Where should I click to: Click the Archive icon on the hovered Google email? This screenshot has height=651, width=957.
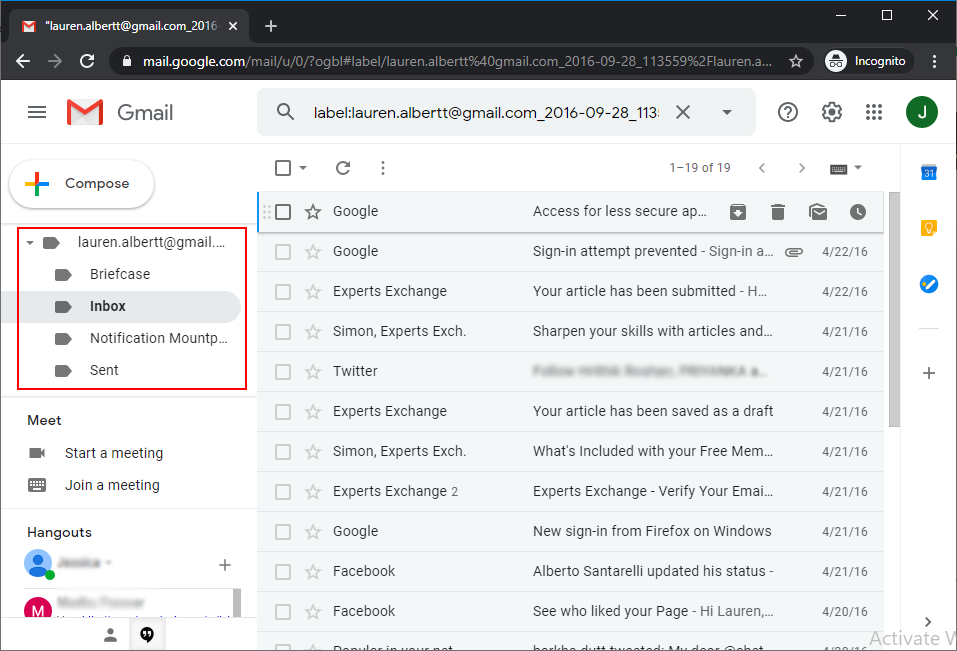tap(737, 211)
